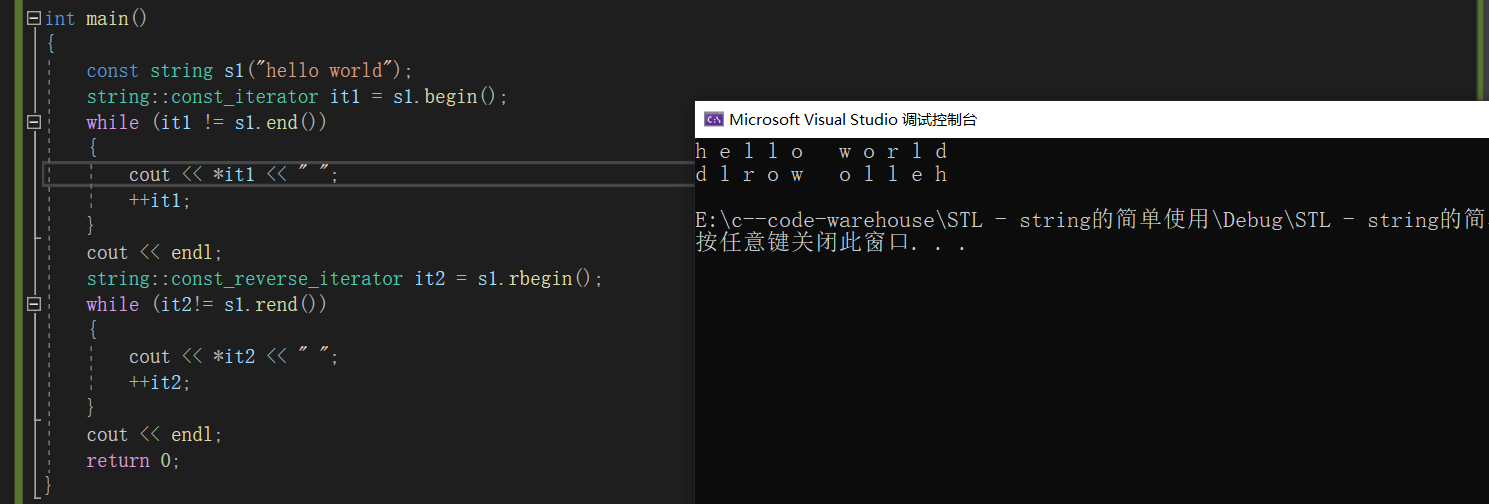This screenshot has height=504, width=1489.
Task: Click the Microsoft Visual Studio console title
Action: (x=852, y=120)
